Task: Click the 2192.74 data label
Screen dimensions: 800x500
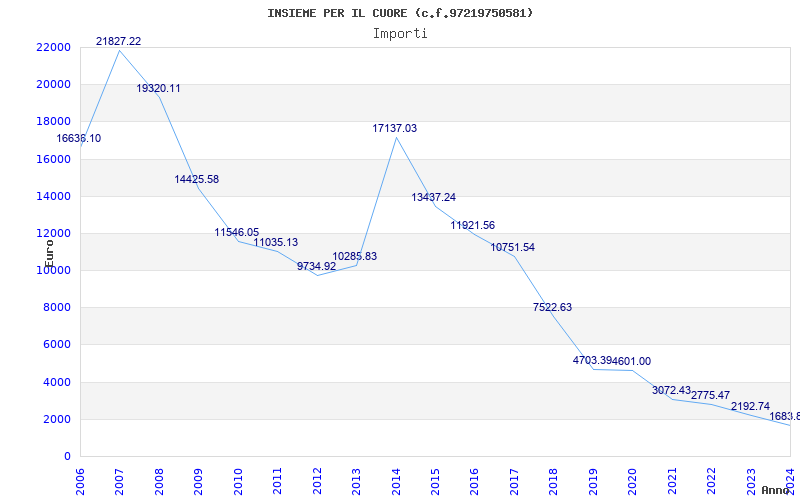Action: click(x=750, y=407)
